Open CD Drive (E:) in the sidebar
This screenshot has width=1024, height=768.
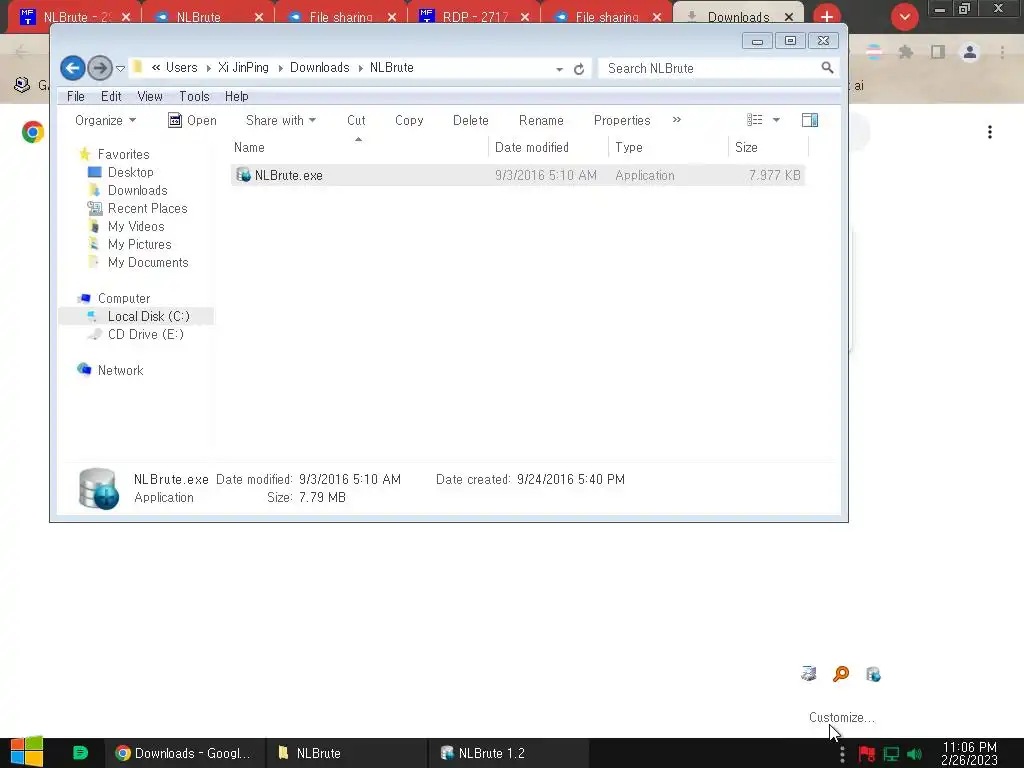tap(146, 334)
